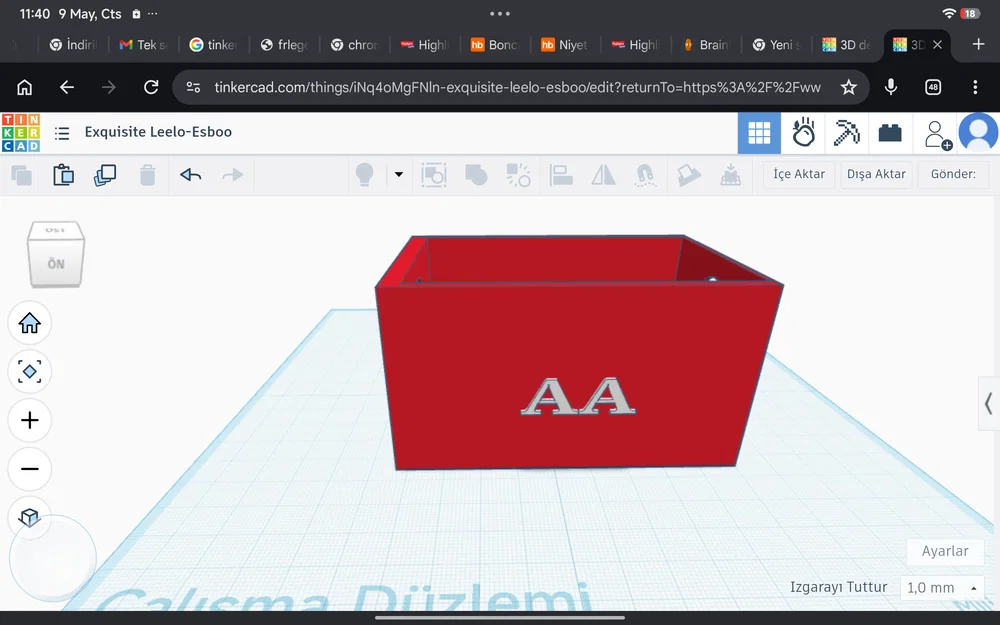This screenshot has width=1000, height=625.
Task: Click the Dışa Aktar button
Action: (876, 174)
